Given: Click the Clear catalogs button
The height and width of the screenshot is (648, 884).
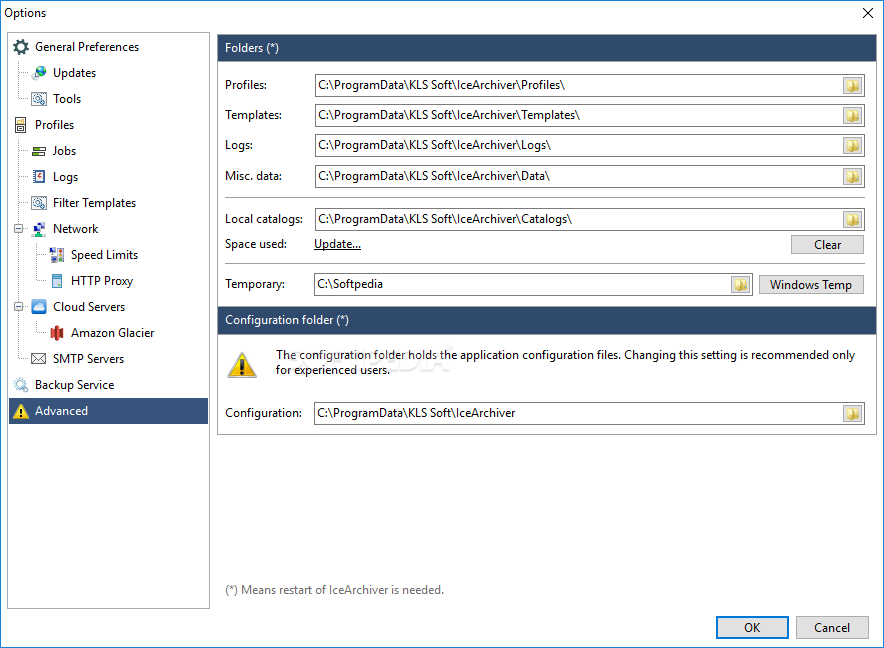Looking at the screenshot, I should coord(827,245).
